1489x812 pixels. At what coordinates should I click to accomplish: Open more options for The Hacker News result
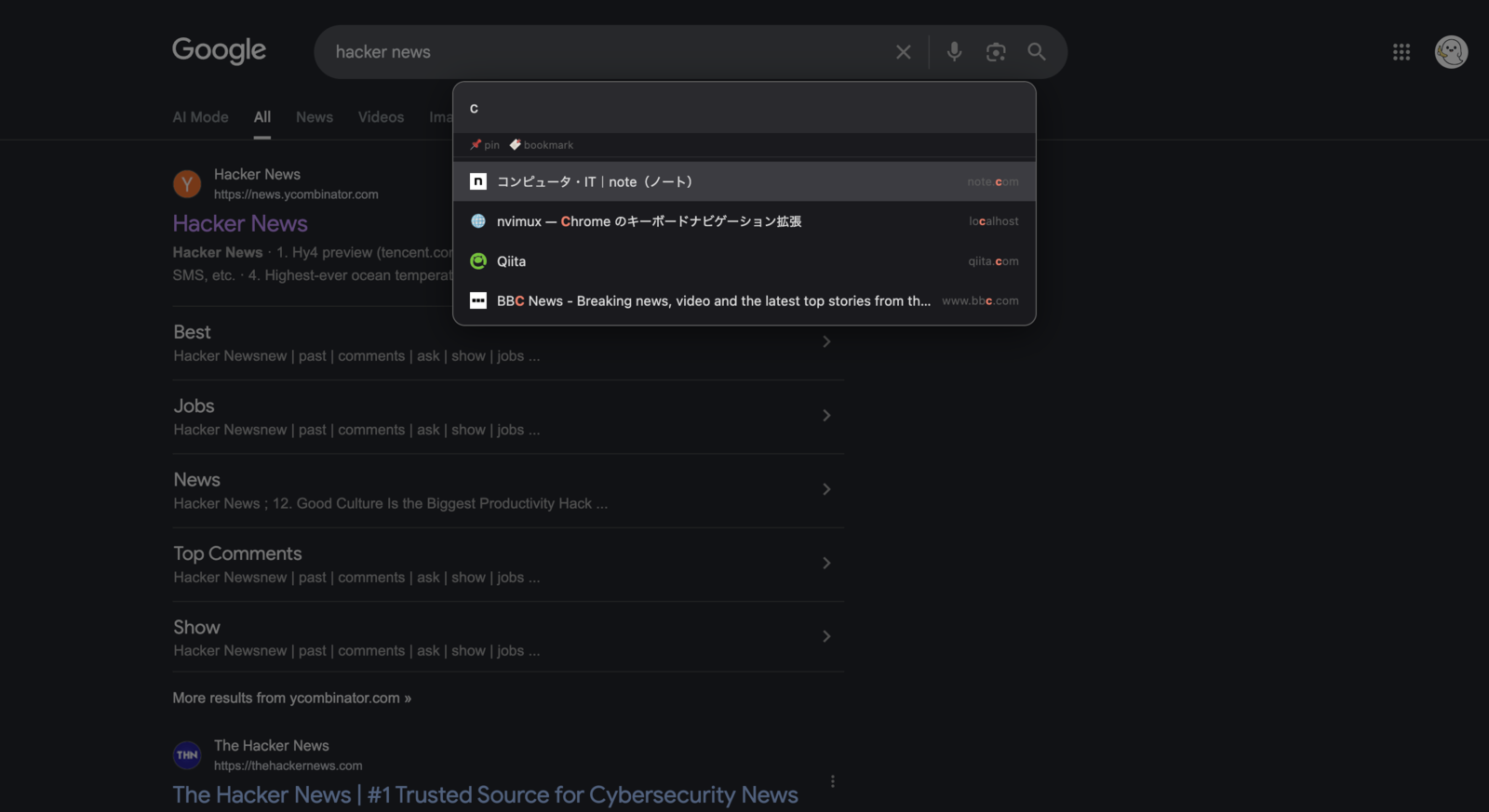[x=833, y=781]
